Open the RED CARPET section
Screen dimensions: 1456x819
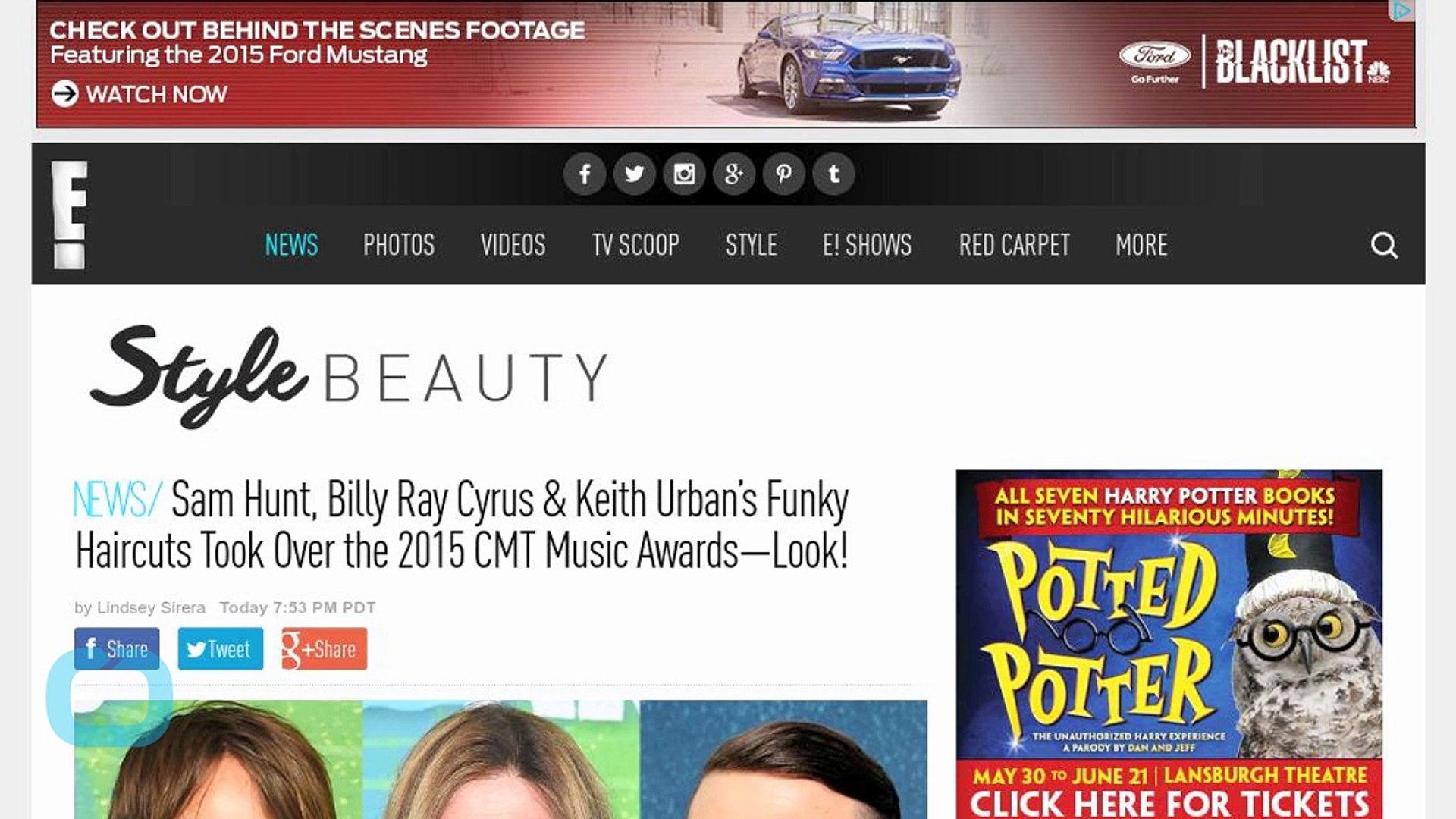1014,245
